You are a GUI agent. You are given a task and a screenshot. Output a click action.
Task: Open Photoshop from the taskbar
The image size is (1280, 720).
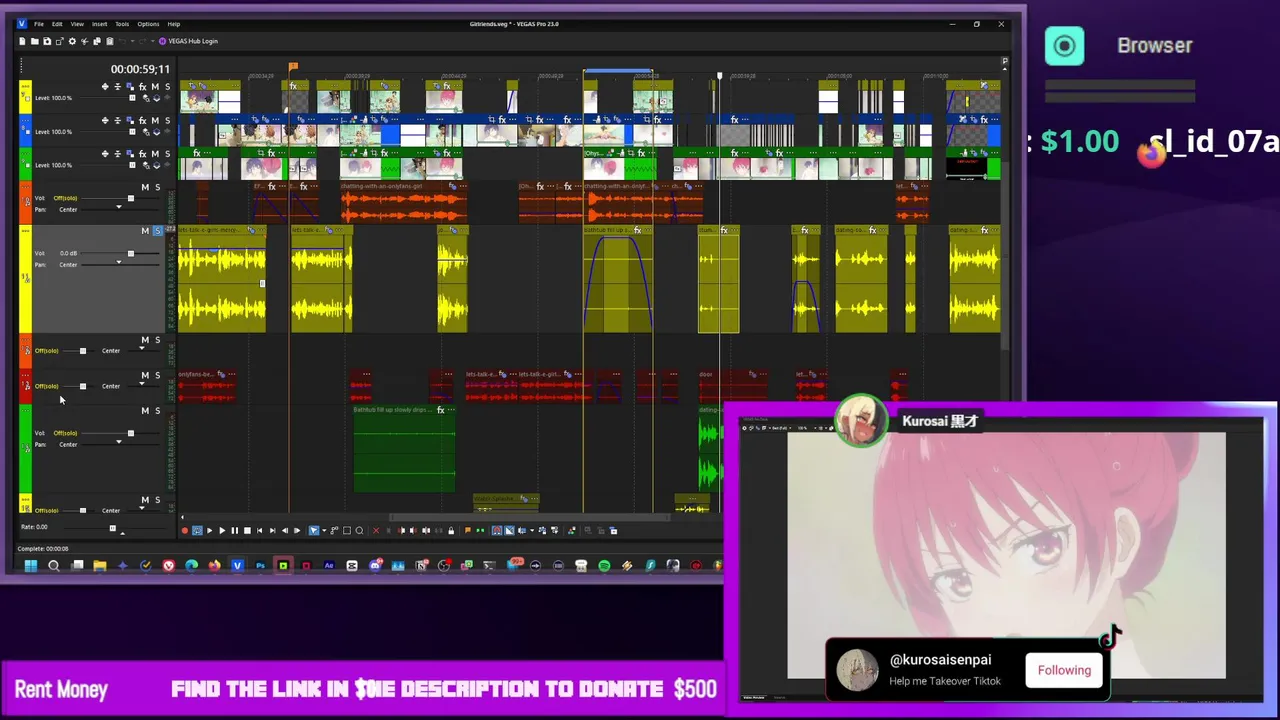coord(260,565)
